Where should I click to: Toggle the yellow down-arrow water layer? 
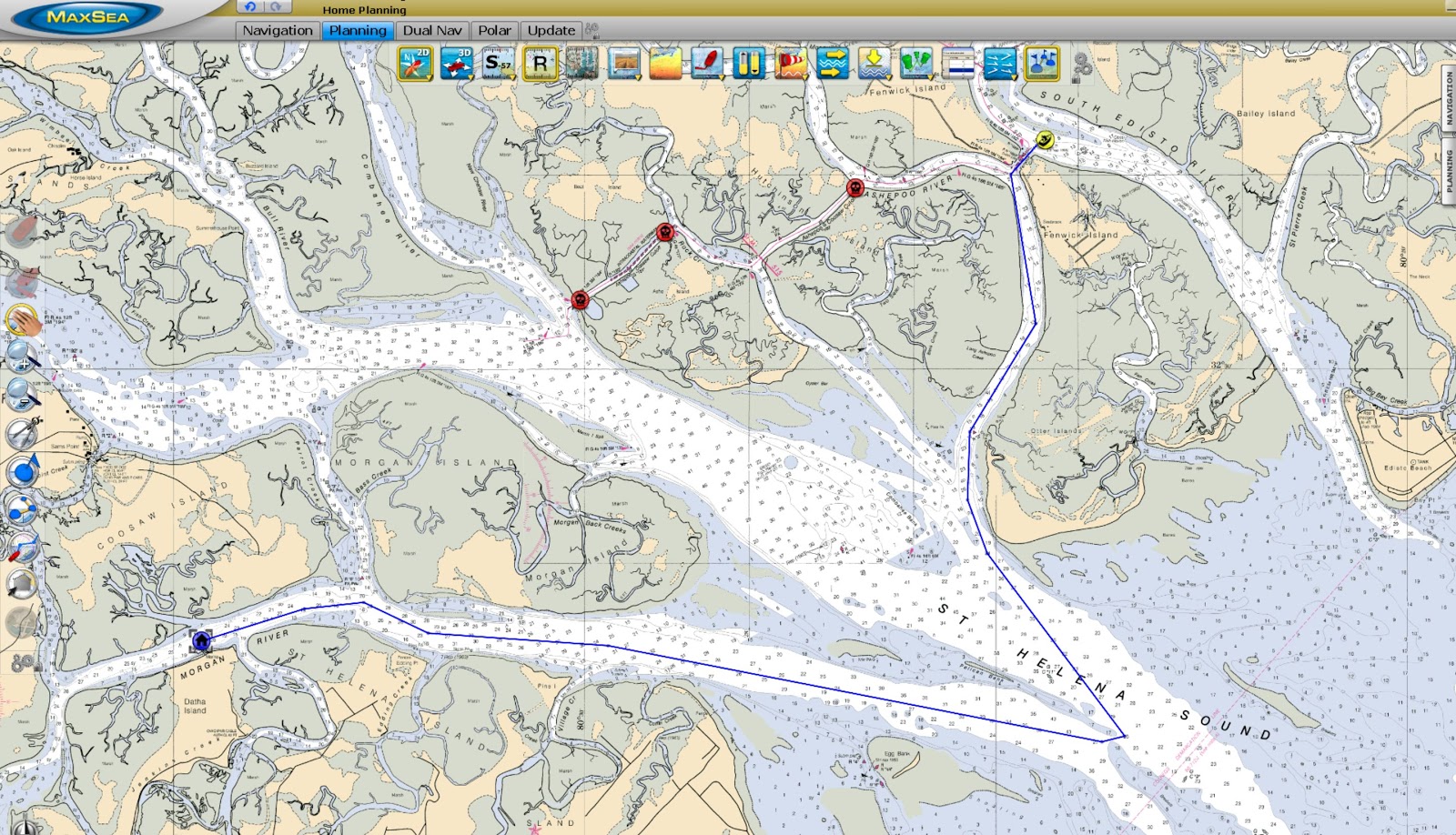pyautogui.click(x=875, y=64)
